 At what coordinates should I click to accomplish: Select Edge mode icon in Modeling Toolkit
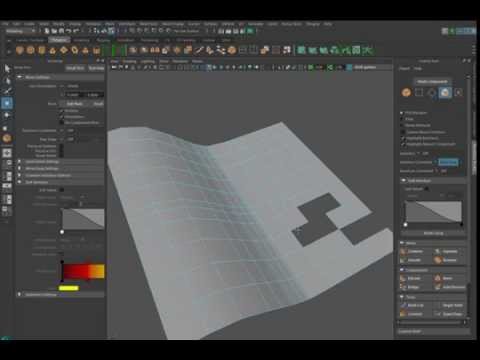[x=432, y=93]
